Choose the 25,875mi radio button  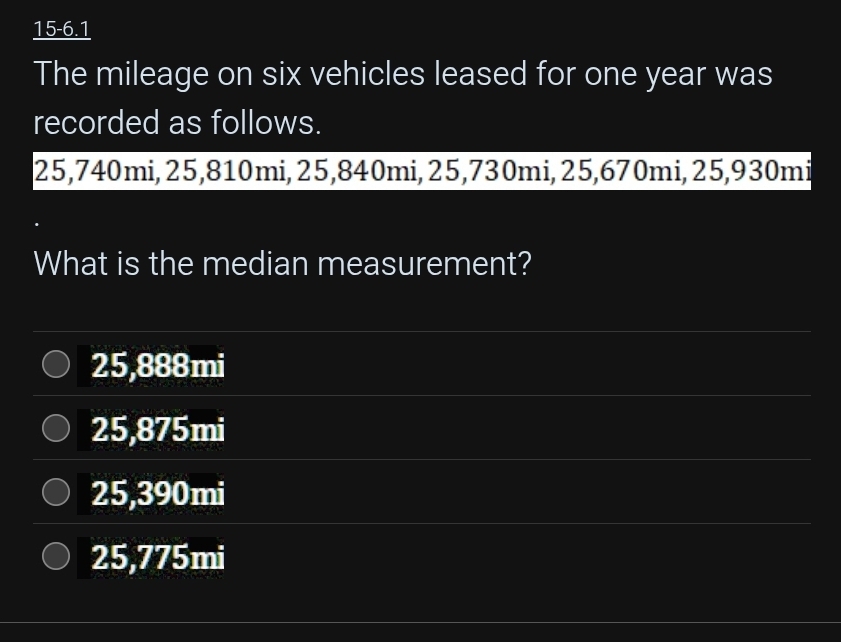click(56, 429)
